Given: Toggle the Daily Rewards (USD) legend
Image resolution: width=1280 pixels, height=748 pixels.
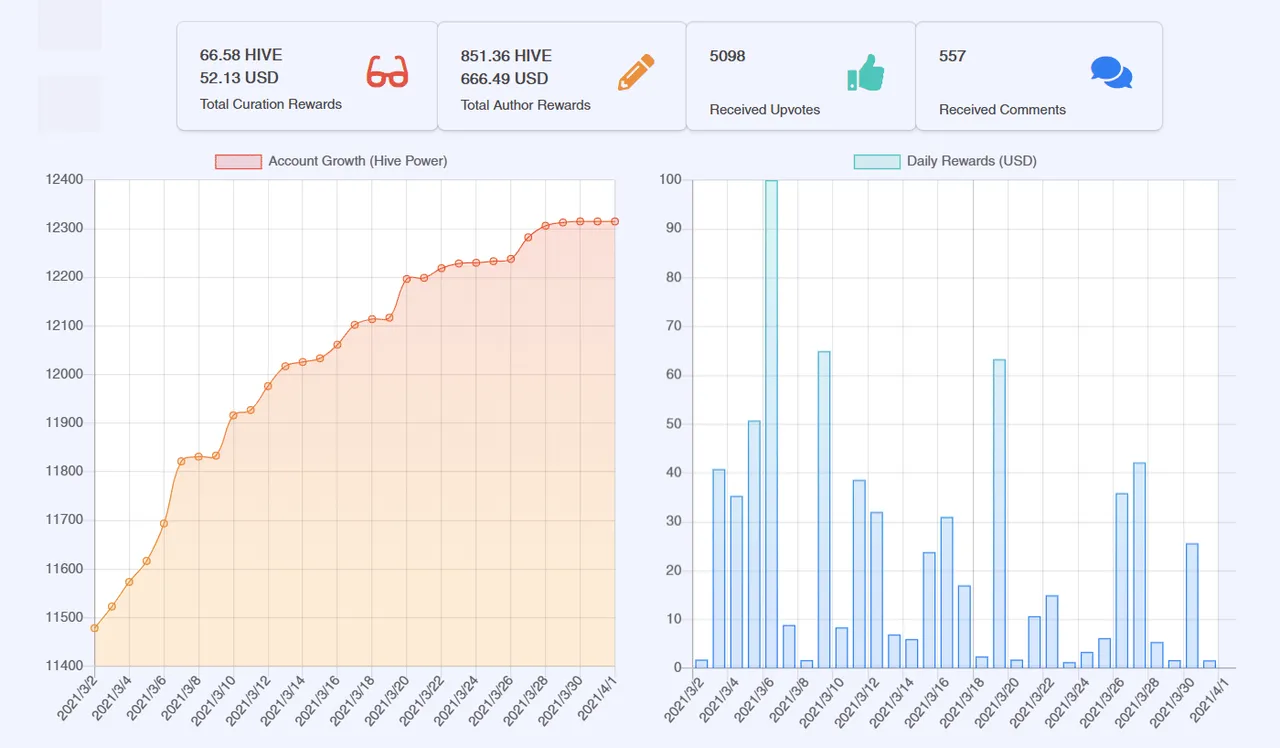Looking at the screenshot, I should [x=945, y=161].
